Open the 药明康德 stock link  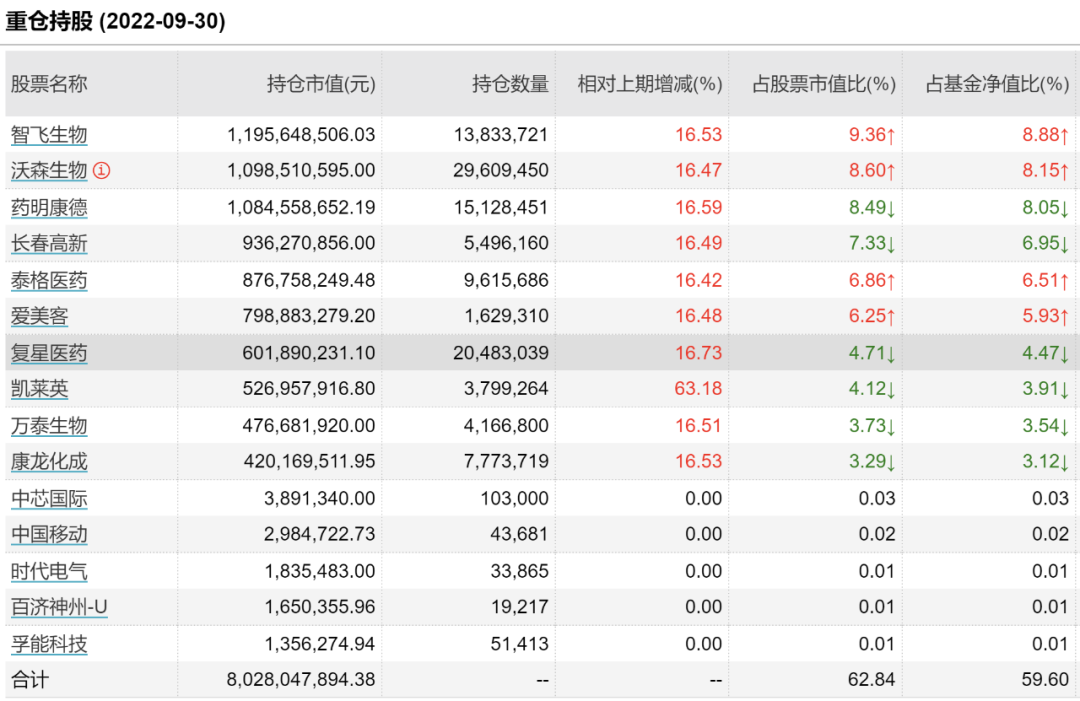[x=49, y=207]
